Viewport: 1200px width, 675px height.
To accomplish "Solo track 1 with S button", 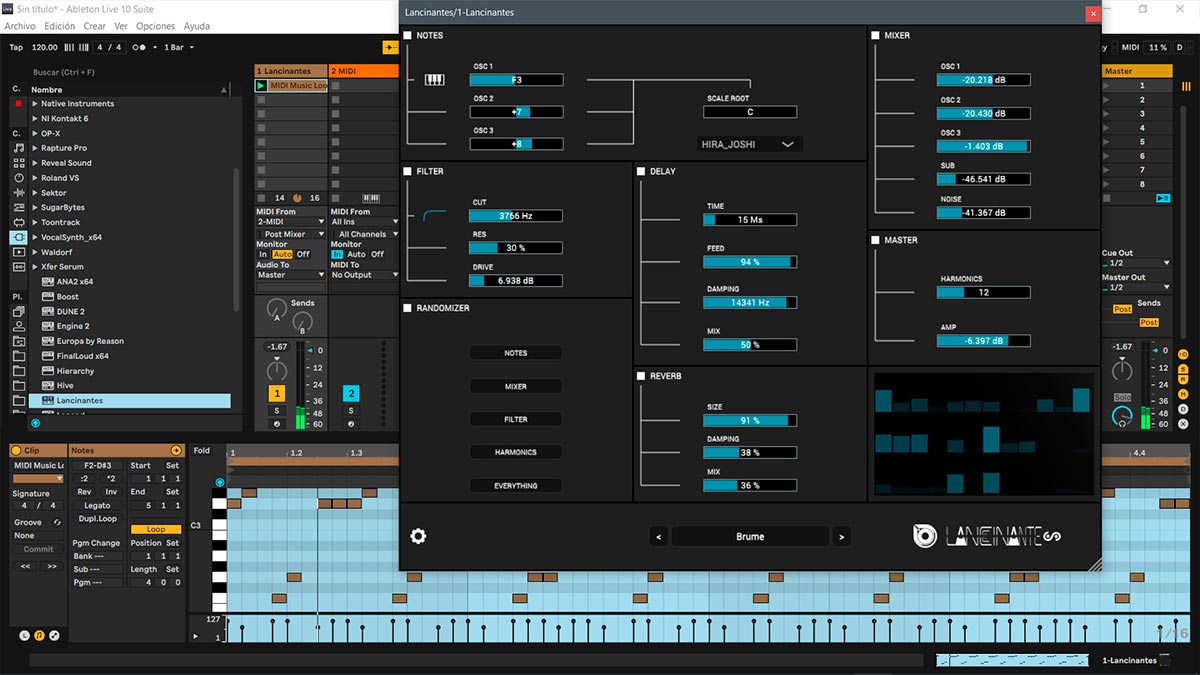I will click(x=277, y=411).
